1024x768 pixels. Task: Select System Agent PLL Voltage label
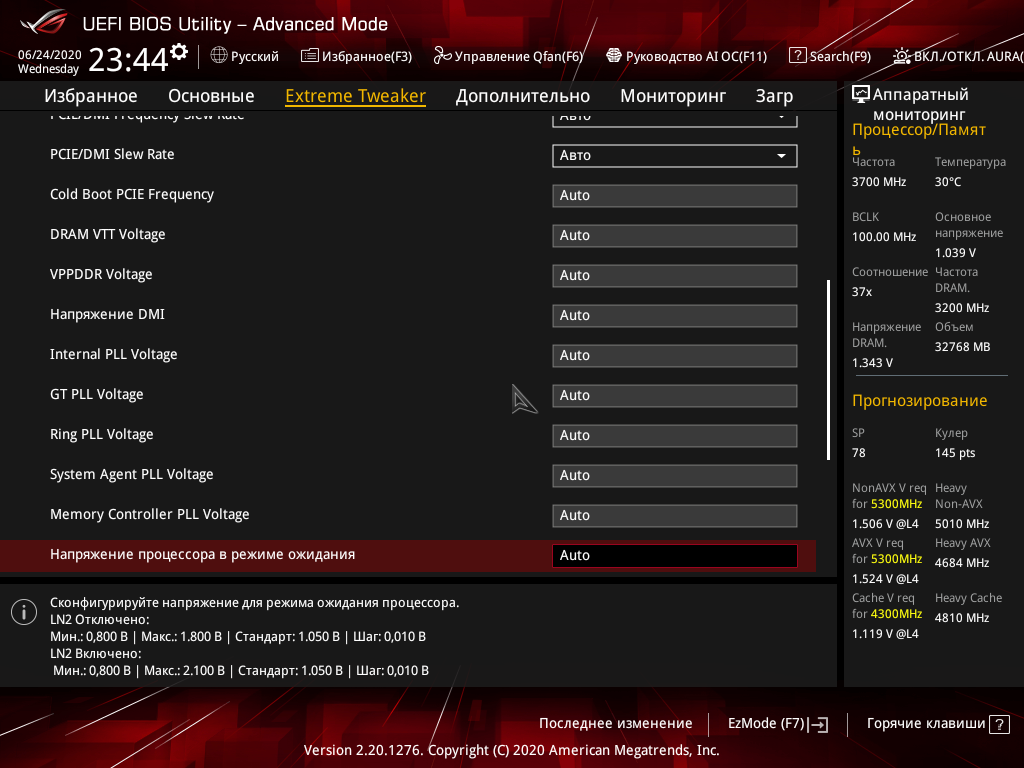click(132, 474)
